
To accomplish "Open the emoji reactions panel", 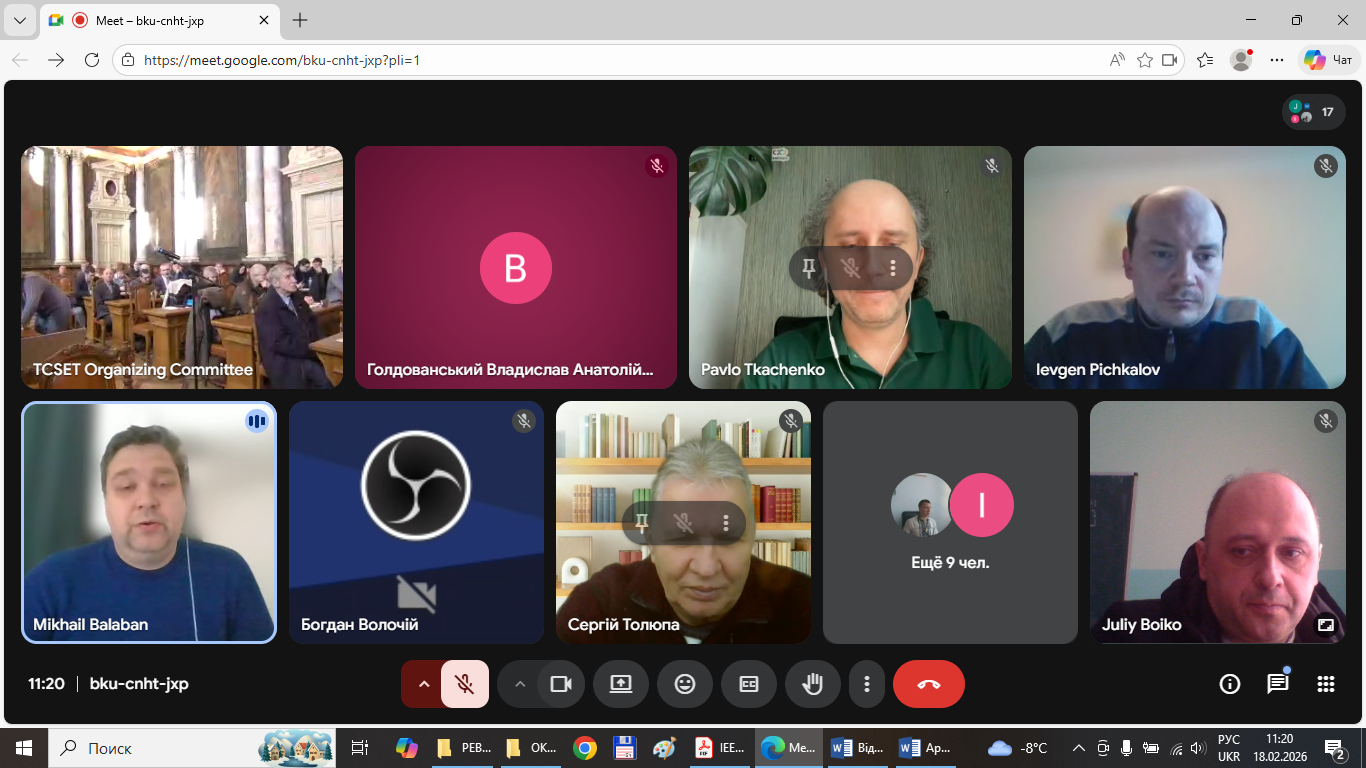I will [684, 684].
